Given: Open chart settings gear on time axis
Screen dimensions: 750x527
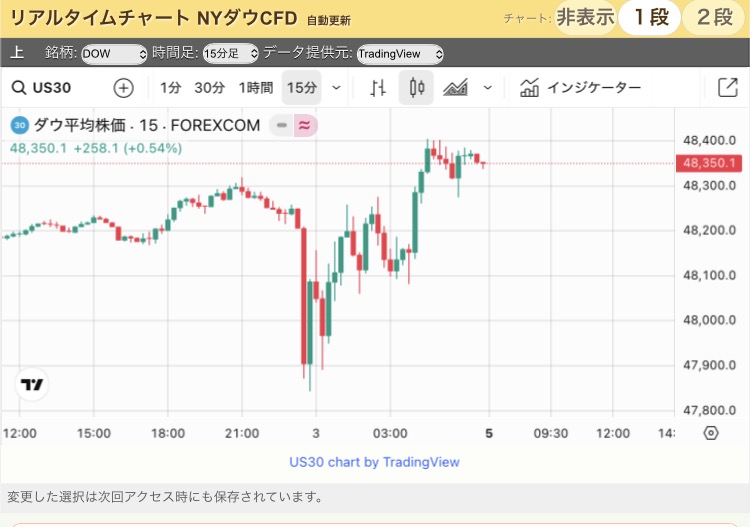Looking at the screenshot, I should point(711,433).
